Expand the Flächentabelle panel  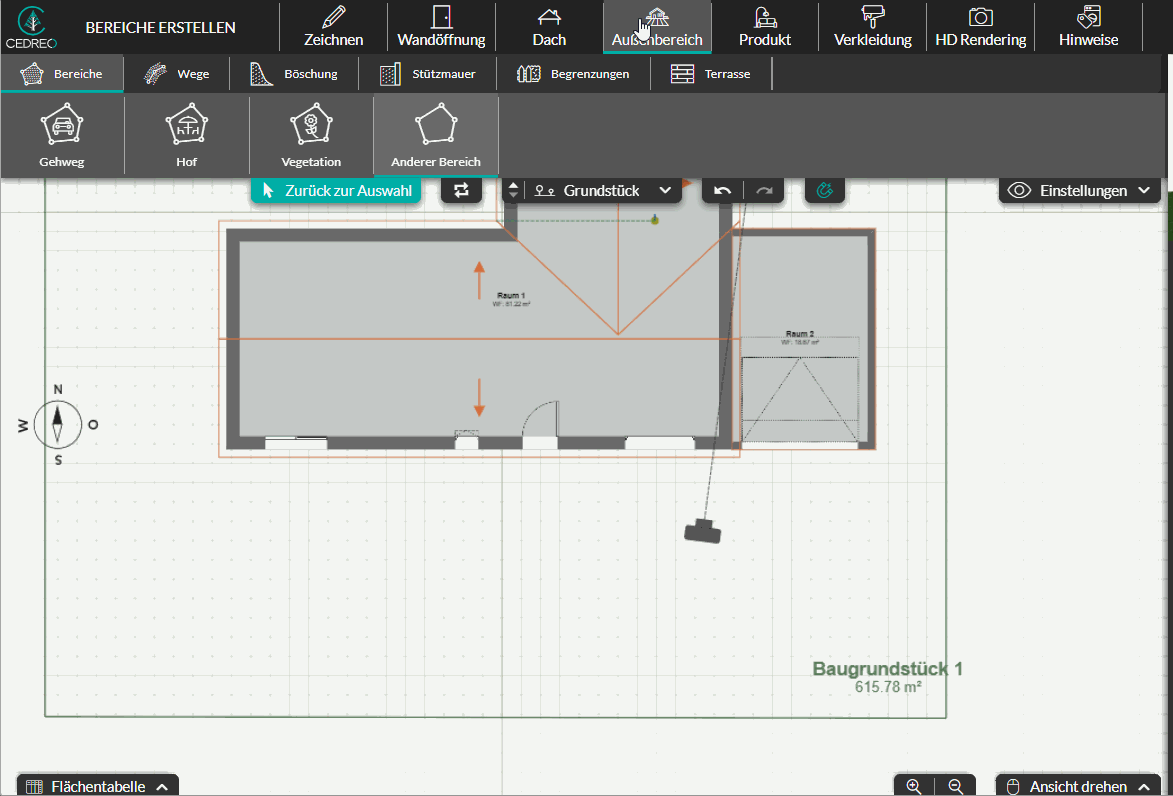97,786
